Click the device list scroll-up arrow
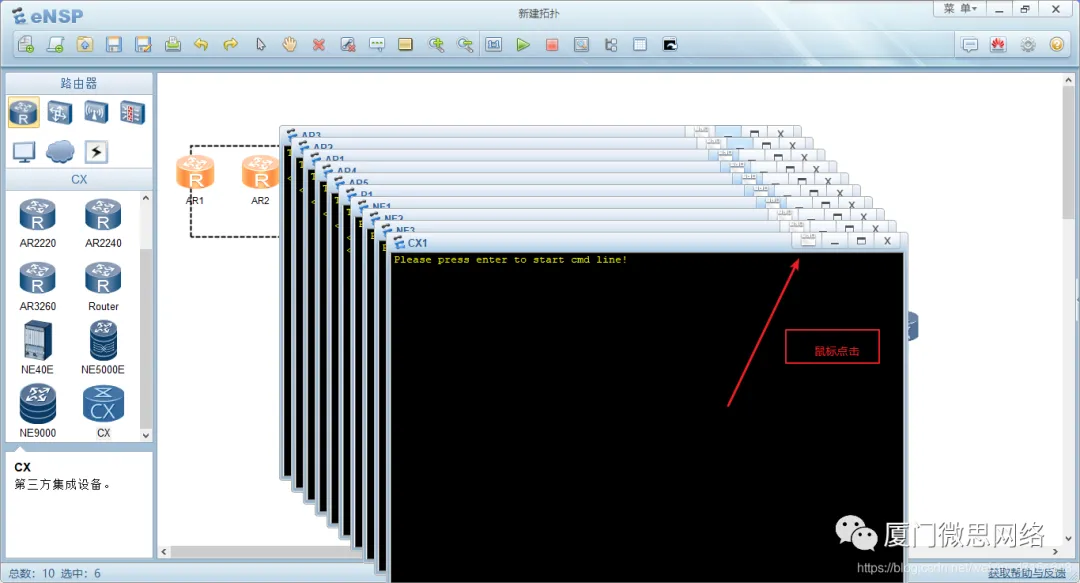This screenshot has height=583, width=1080. (x=145, y=198)
